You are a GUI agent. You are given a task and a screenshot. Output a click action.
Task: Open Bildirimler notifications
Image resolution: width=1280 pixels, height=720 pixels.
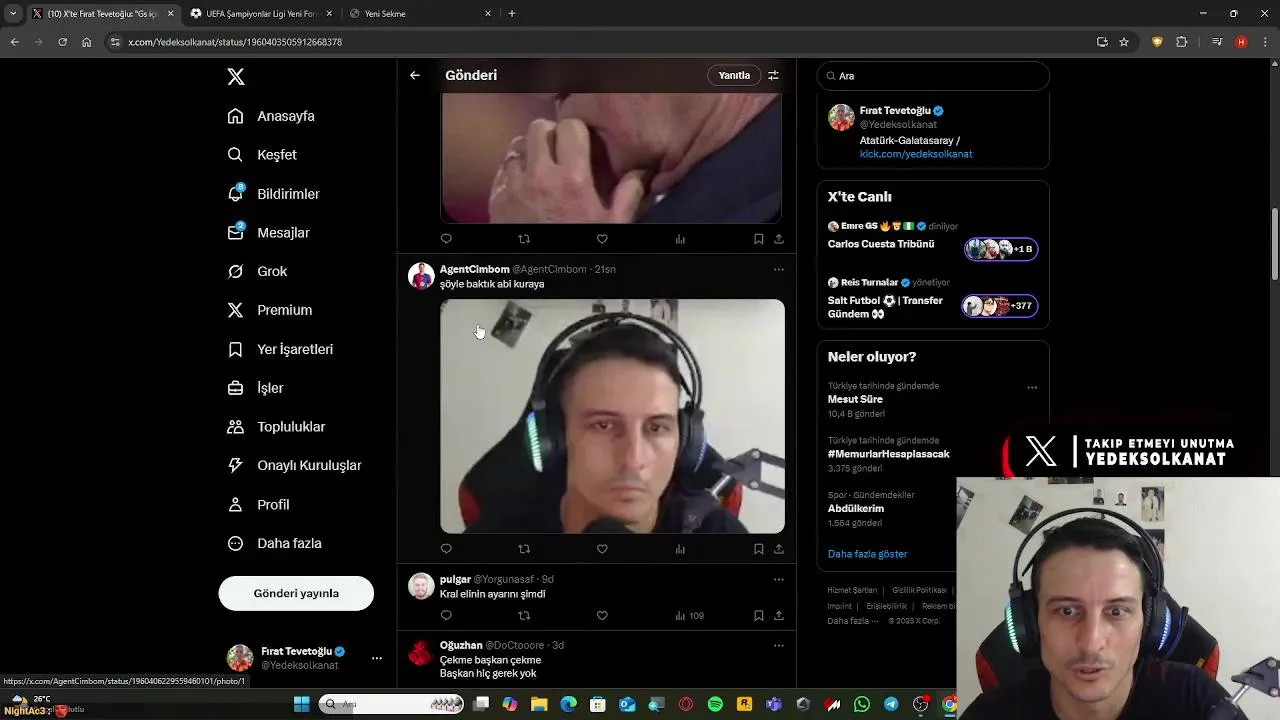tap(274, 194)
